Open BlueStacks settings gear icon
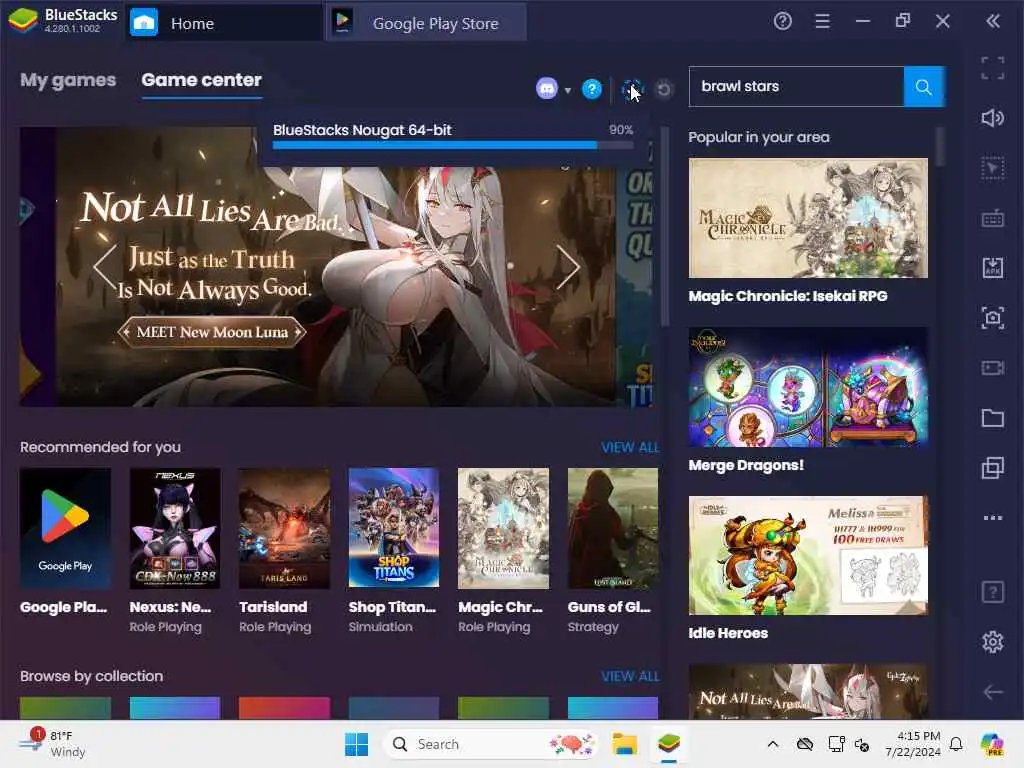The height and width of the screenshot is (768, 1024). coord(993,642)
